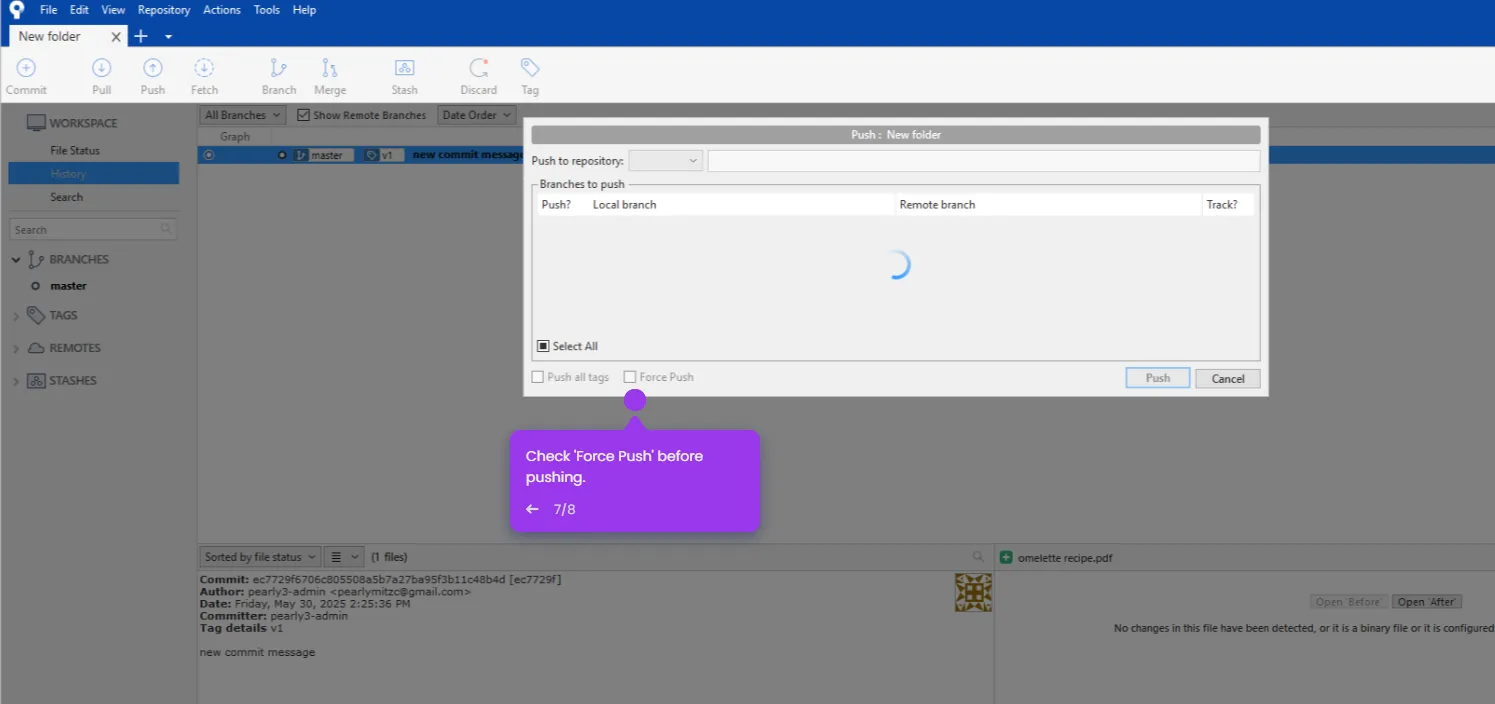Click the Open 'After' button
This screenshot has width=1495, height=704.
click(x=1427, y=602)
